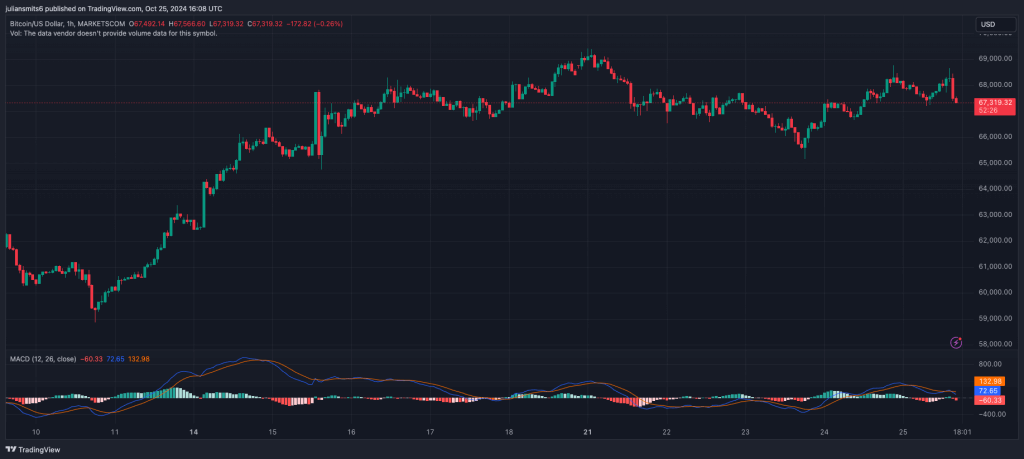Click the 800.00 MACD axis label
The image size is (1024, 459).
(990, 364)
